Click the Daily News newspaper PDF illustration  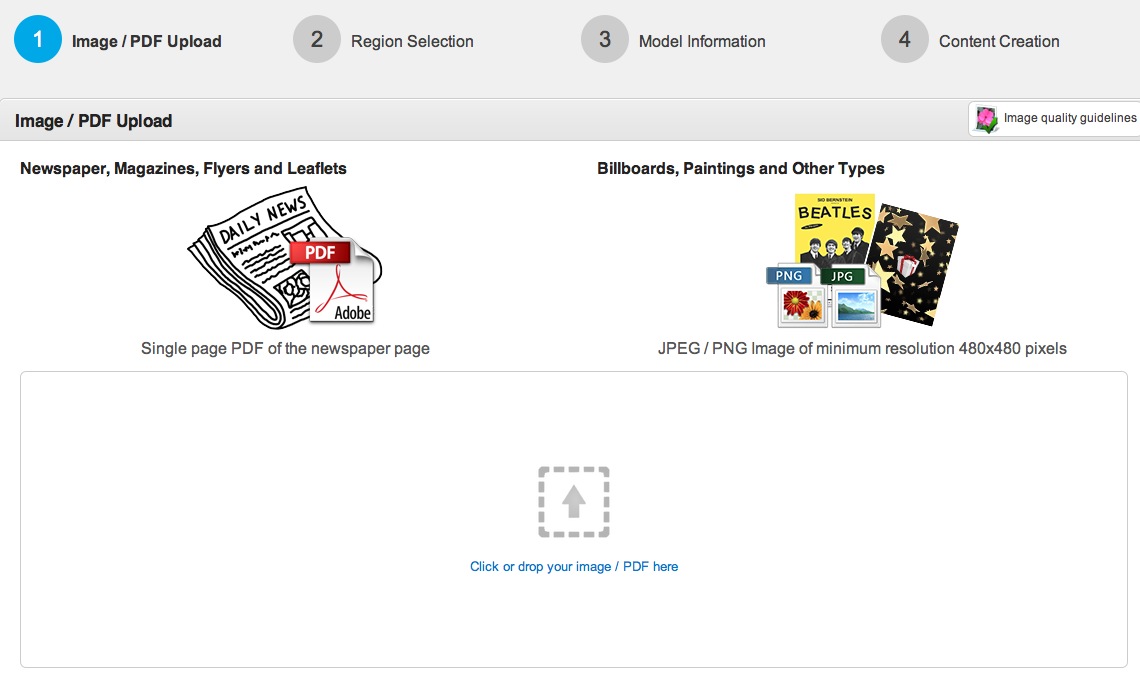click(x=284, y=258)
